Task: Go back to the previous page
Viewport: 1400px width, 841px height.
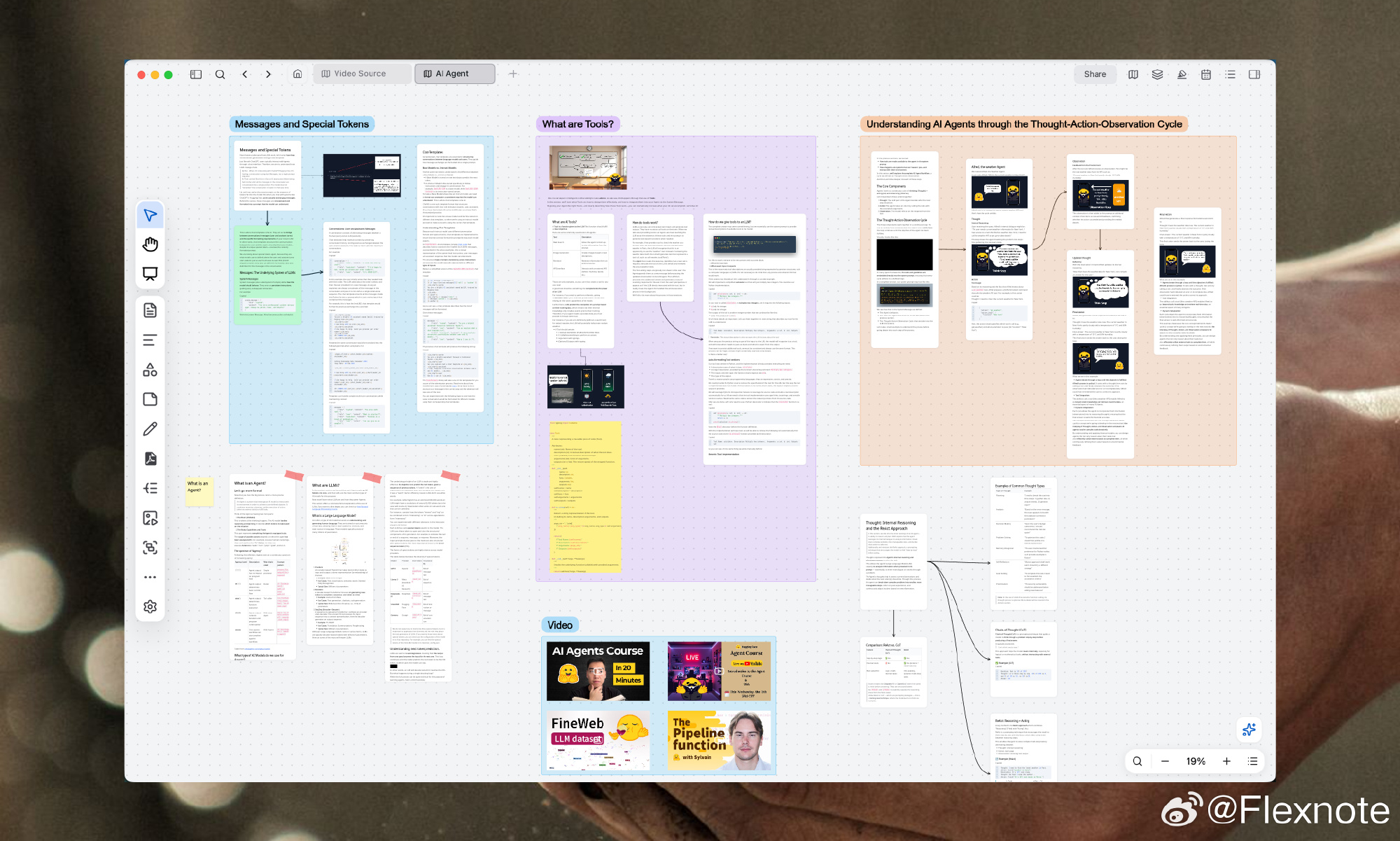Action: click(x=244, y=74)
